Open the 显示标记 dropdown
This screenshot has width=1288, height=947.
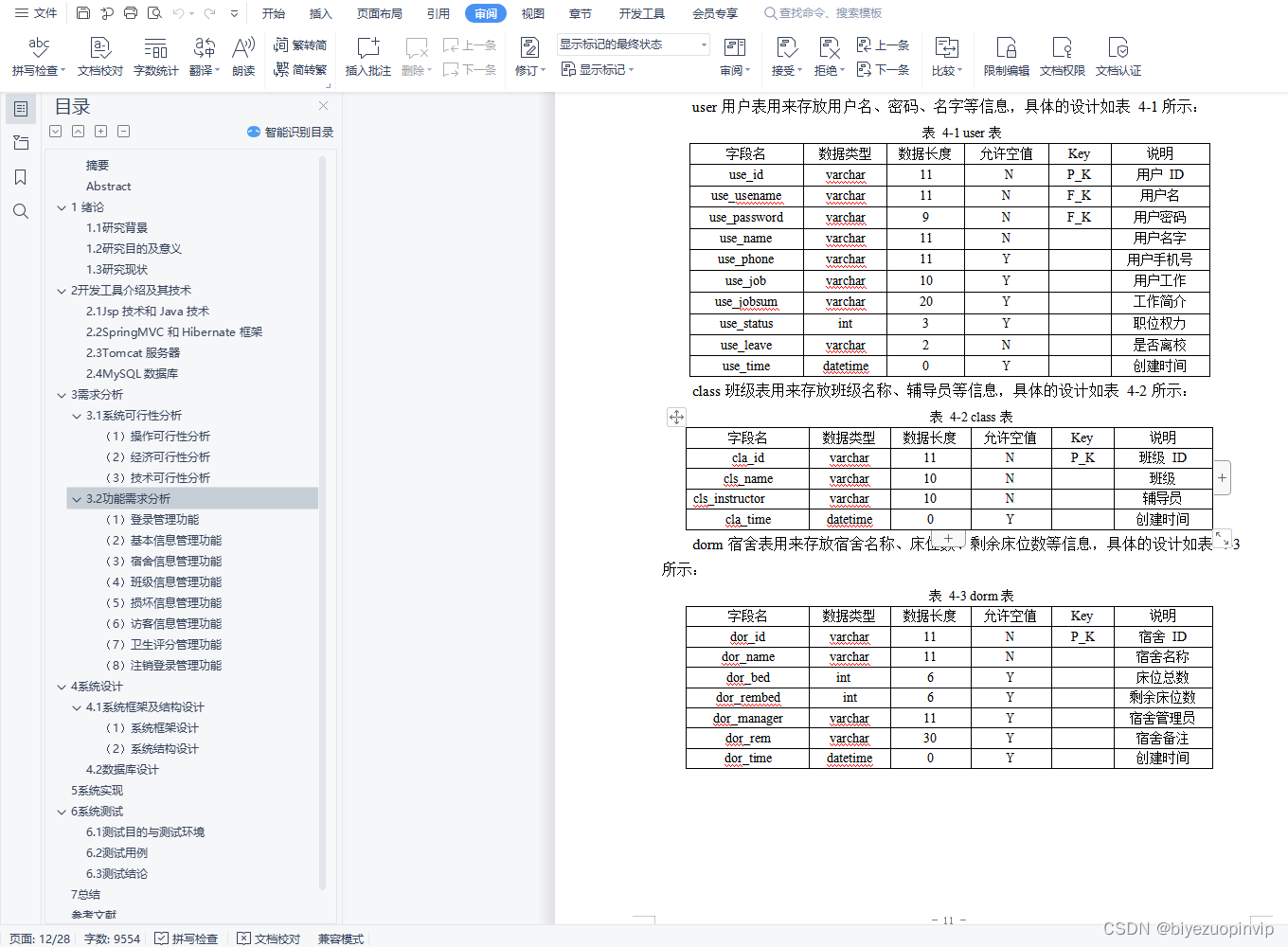point(598,69)
